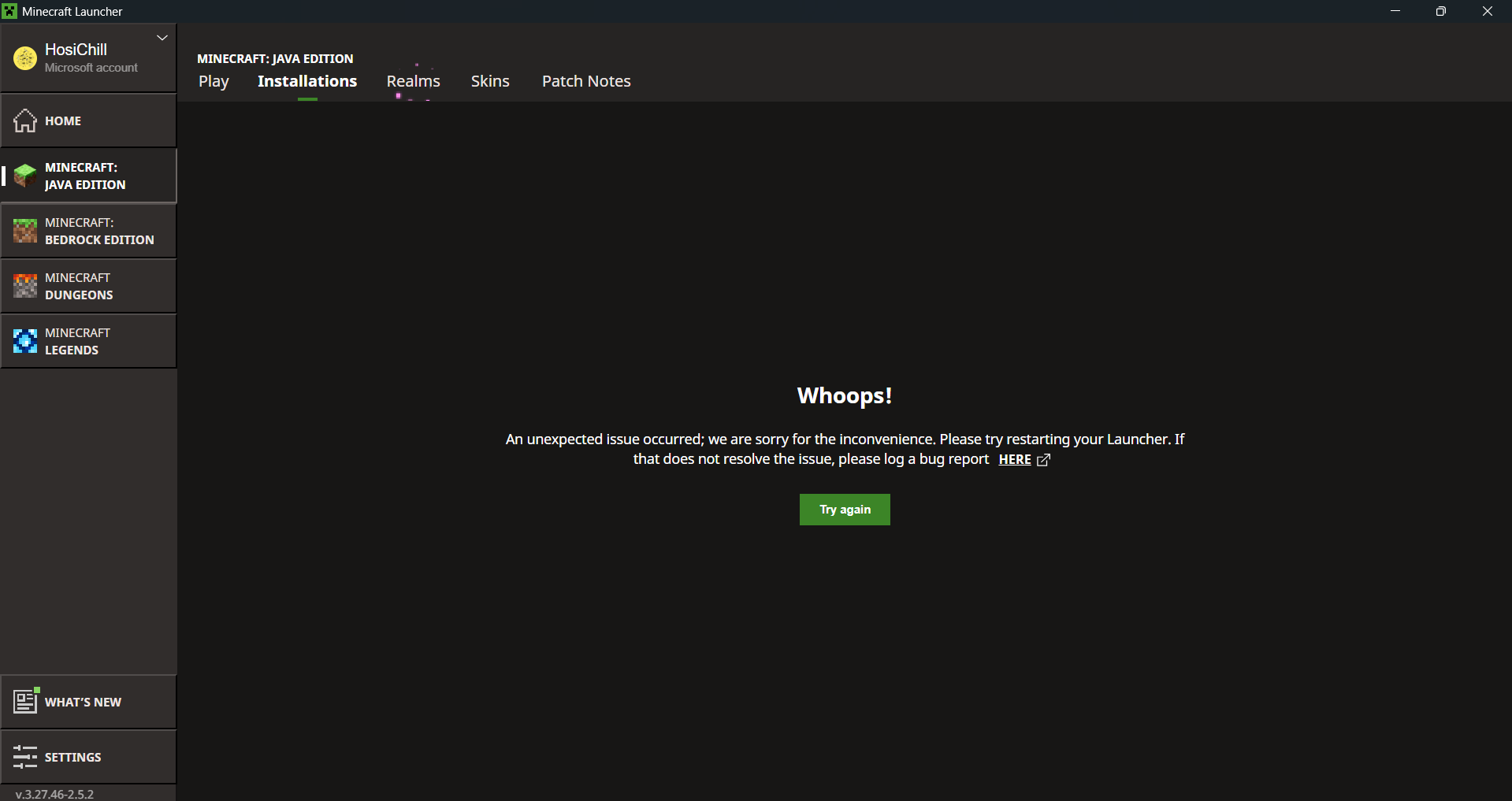The image size is (1512, 801).
Task: Click the MINECRAFT: JAVA EDITION page heading
Action: (x=275, y=58)
